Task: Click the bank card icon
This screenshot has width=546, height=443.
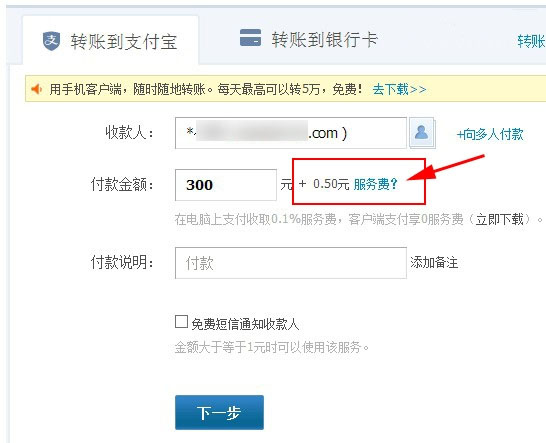Action: pos(250,38)
